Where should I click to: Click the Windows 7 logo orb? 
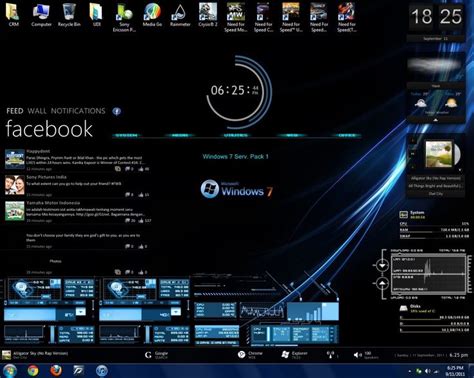pyautogui.click(x=209, y=189)
